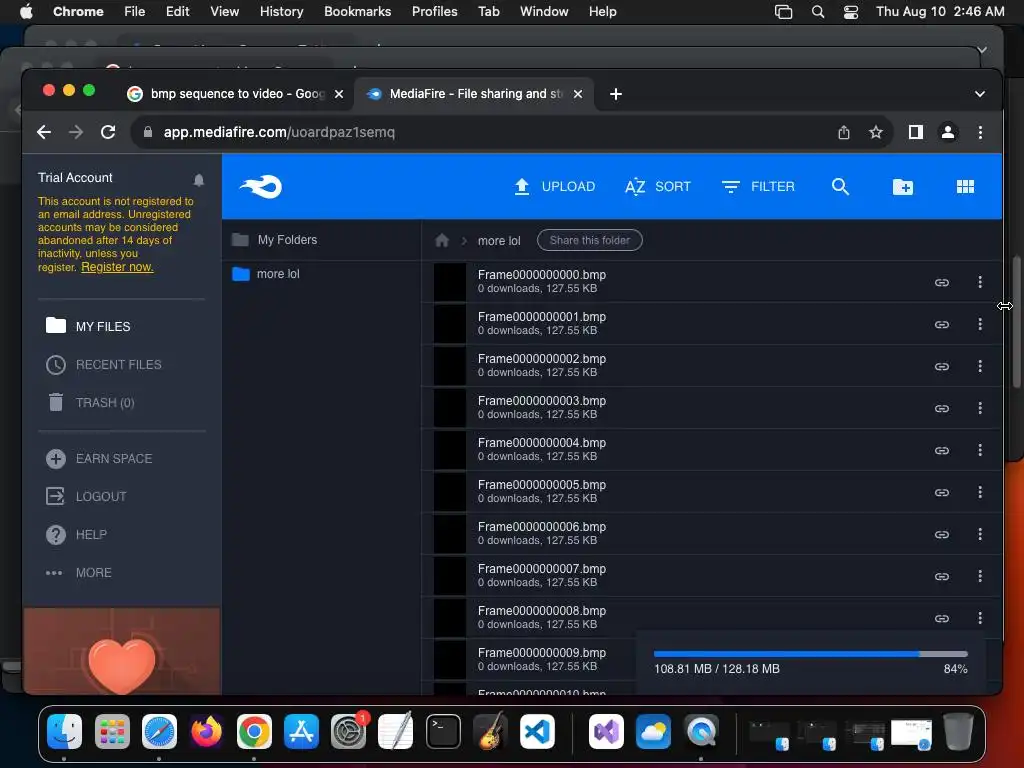The width and height of the screenshot is (1024, 768).
Task: Open the Window menu
Action: [544, 12]
